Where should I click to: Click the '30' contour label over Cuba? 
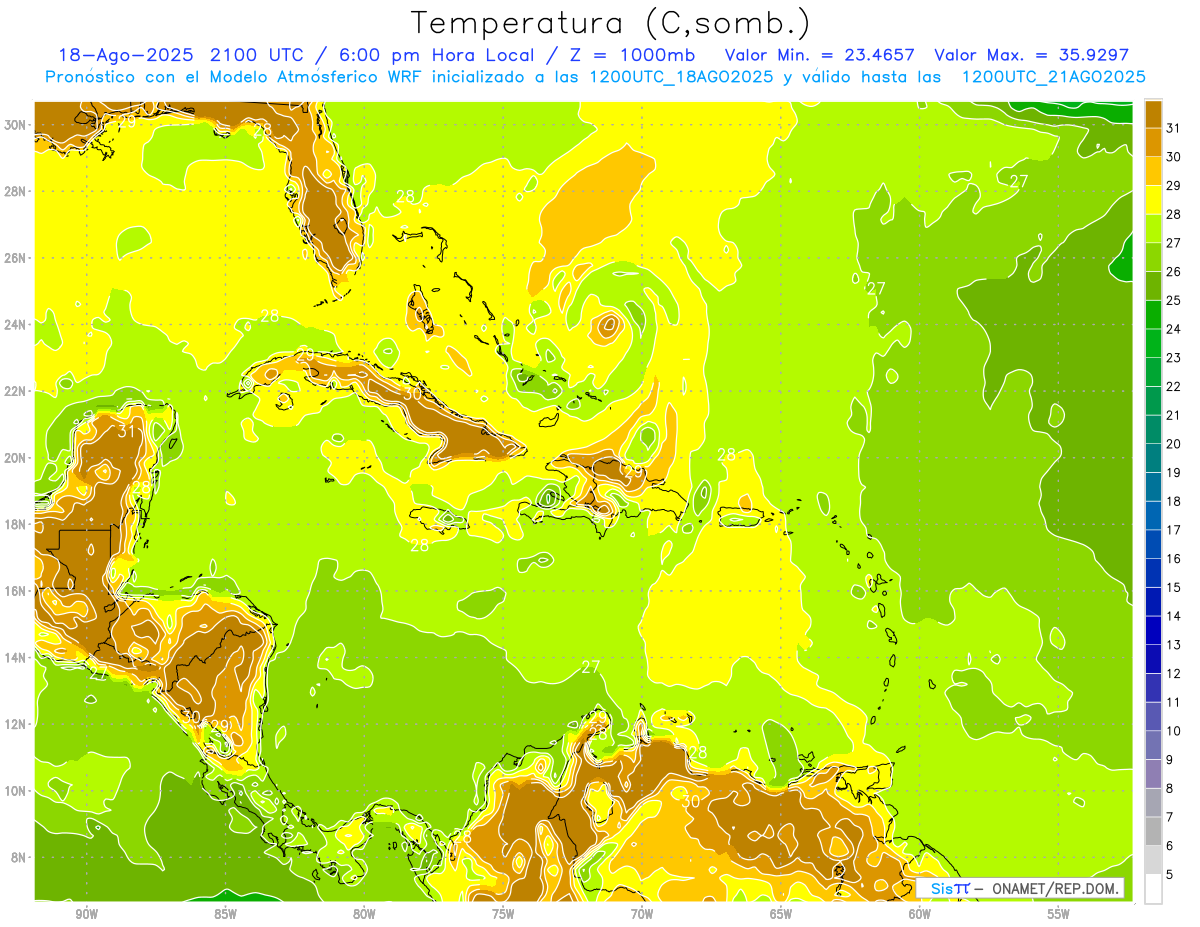pyautogui.click(x=412, y=394)
